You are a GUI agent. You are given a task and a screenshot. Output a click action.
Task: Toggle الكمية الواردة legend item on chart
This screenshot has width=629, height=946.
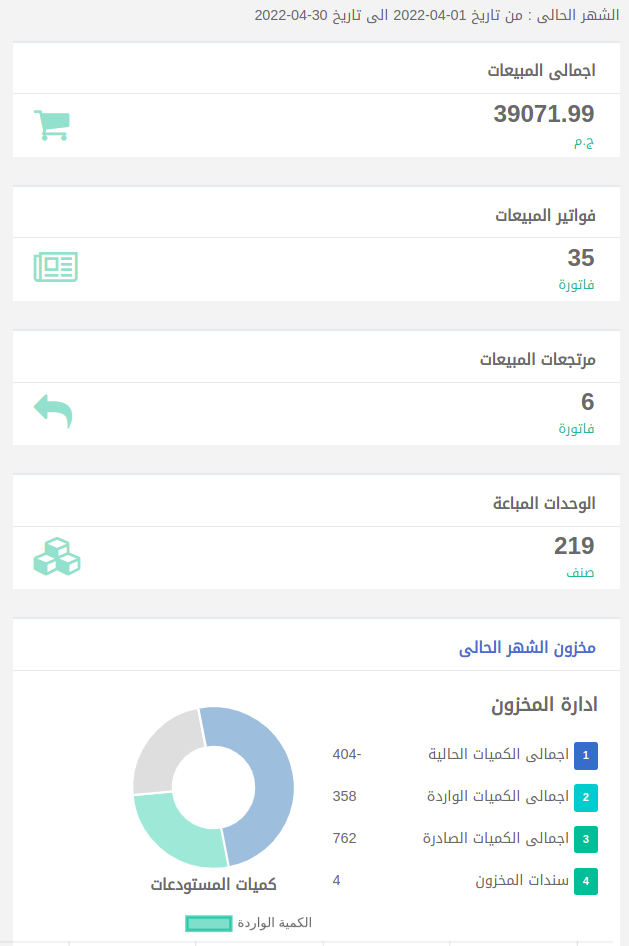point(248,923)
